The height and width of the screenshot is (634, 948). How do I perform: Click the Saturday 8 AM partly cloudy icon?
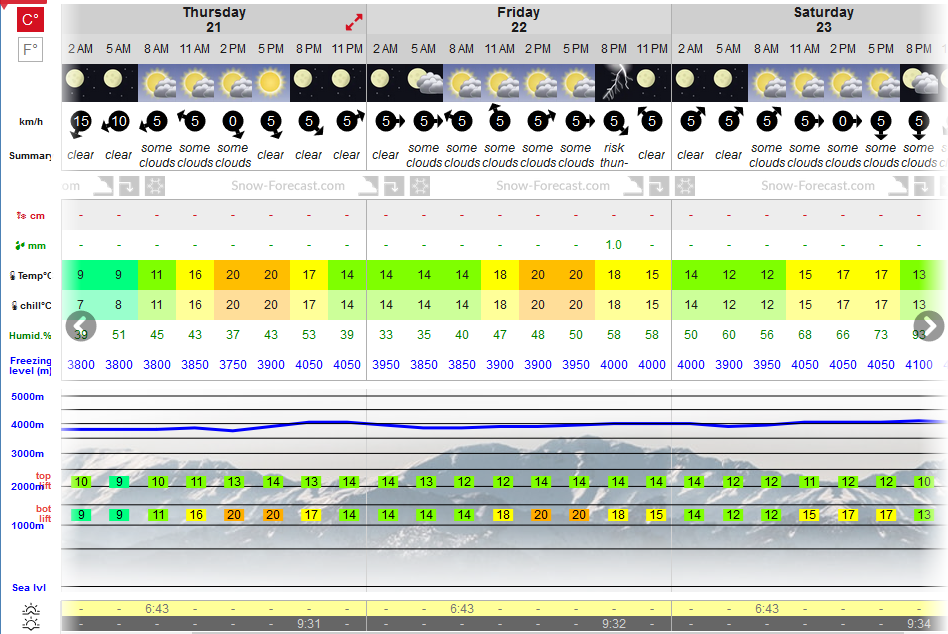(767, 83)
